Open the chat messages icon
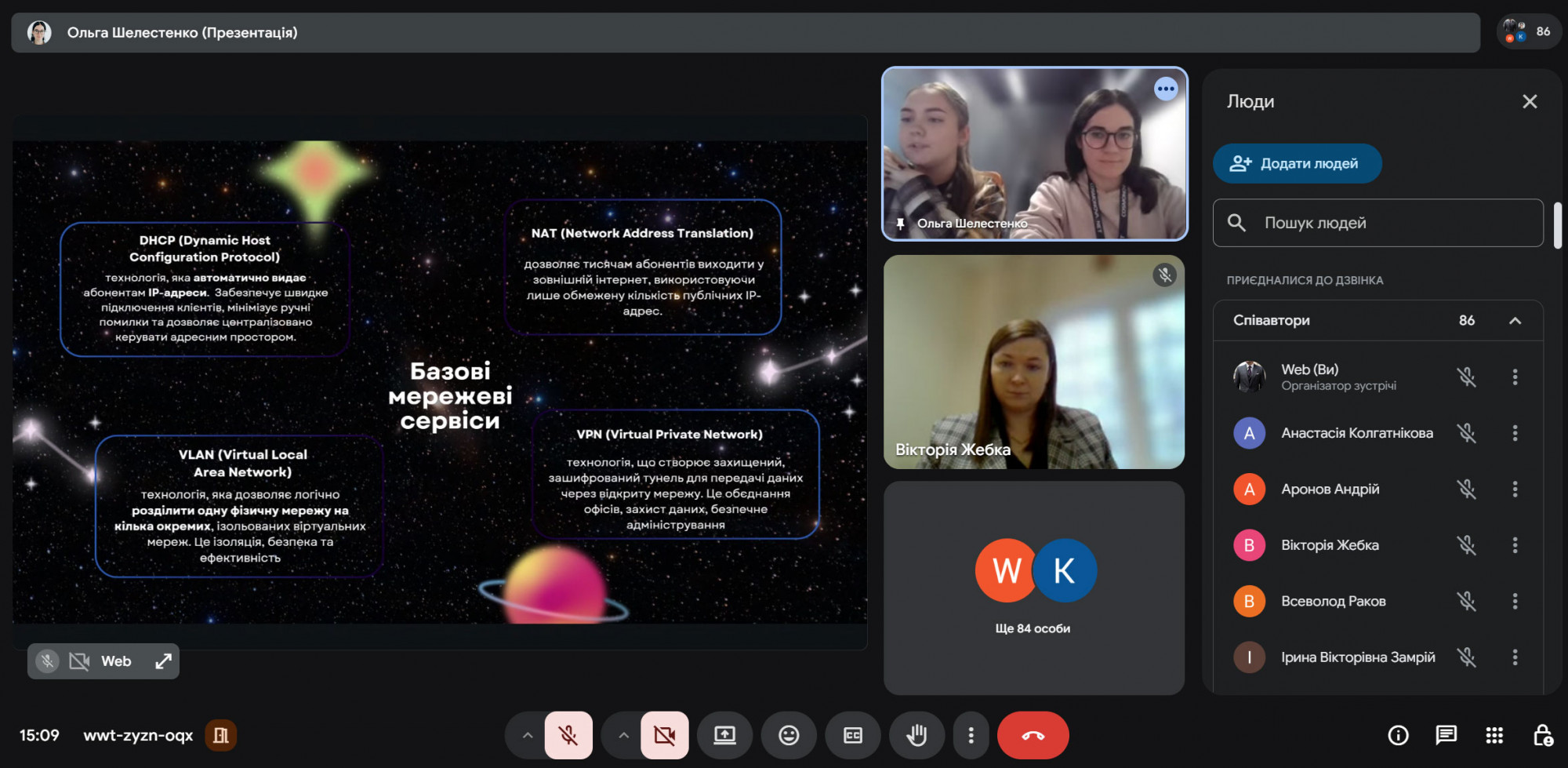The height and width of the screenshot is (768, 1568). click(1446, 735)
